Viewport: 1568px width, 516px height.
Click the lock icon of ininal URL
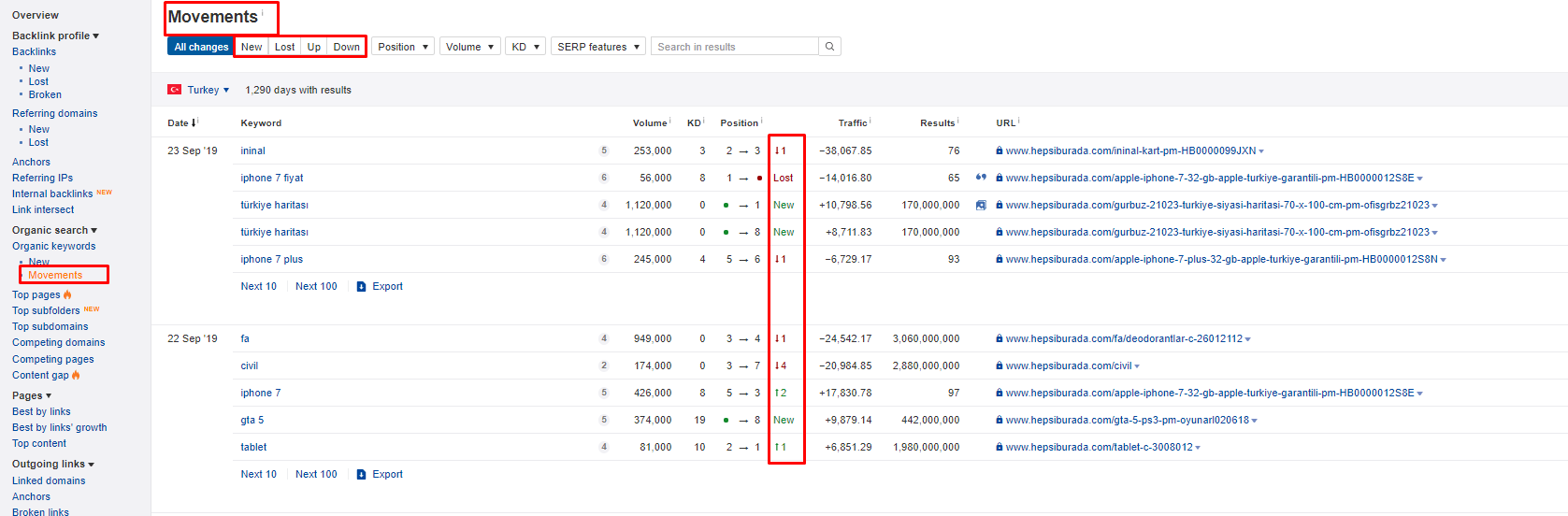(1000, 150)
